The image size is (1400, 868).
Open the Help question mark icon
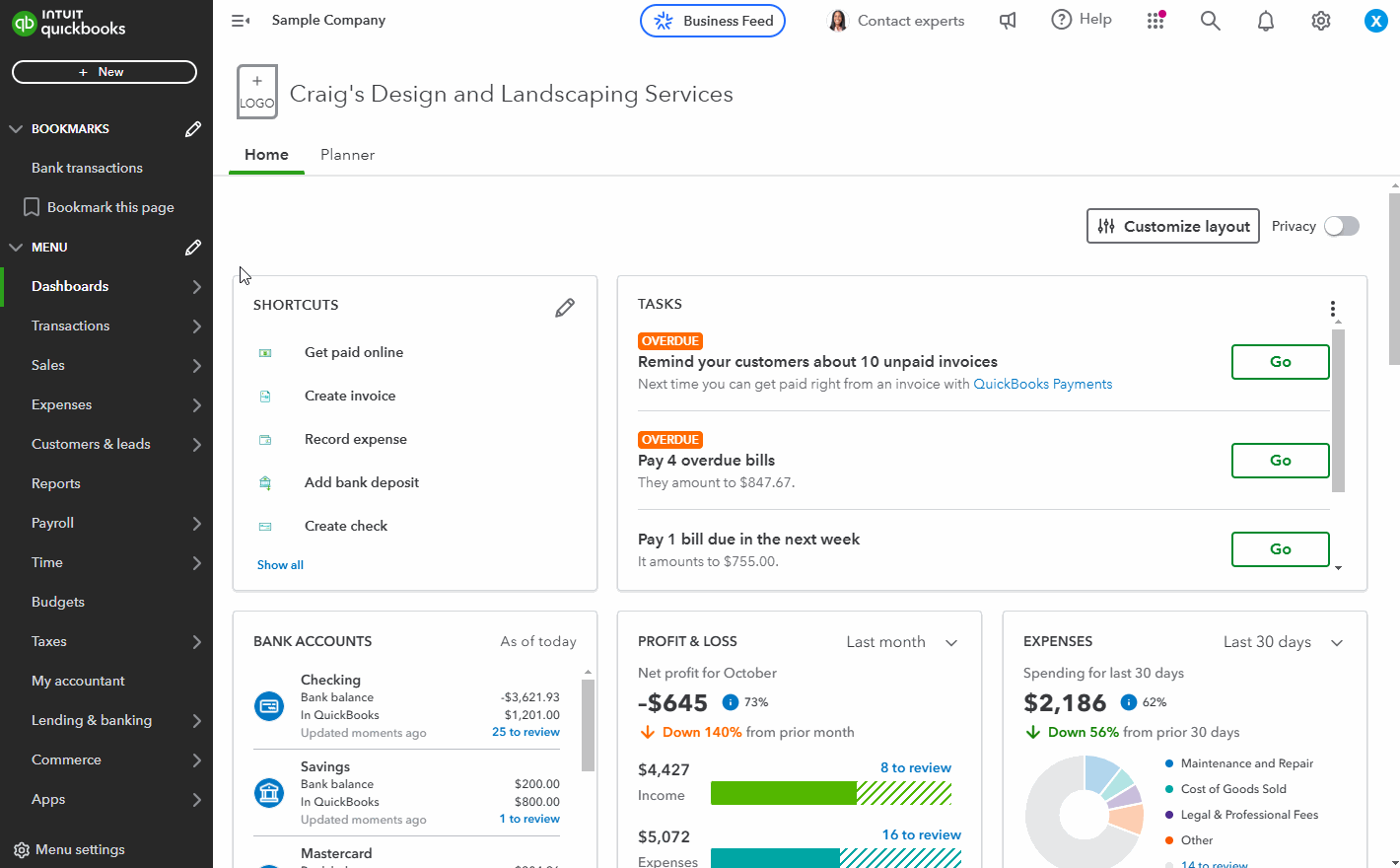coord(1062,20)
